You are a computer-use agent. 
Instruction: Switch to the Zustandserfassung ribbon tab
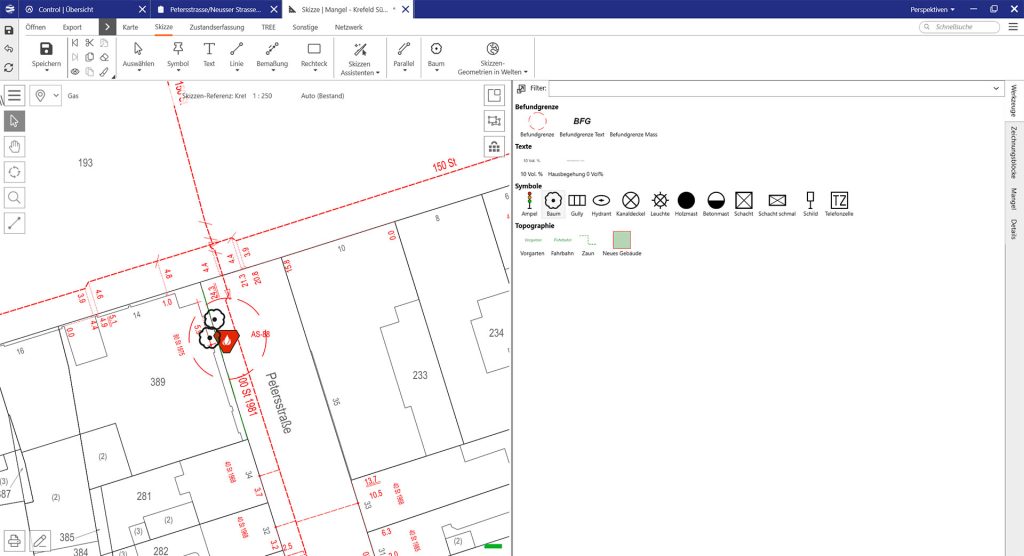point(217,27)
